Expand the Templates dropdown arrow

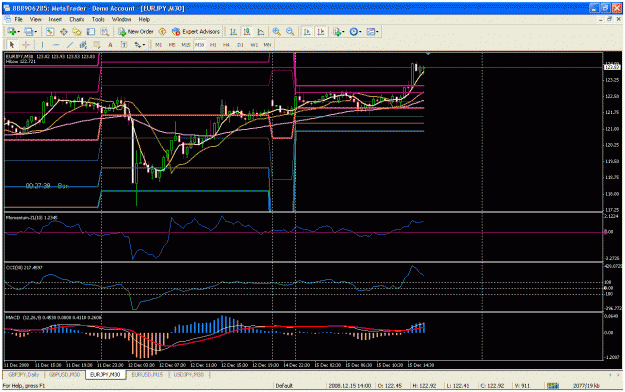[x=377, y=32]
